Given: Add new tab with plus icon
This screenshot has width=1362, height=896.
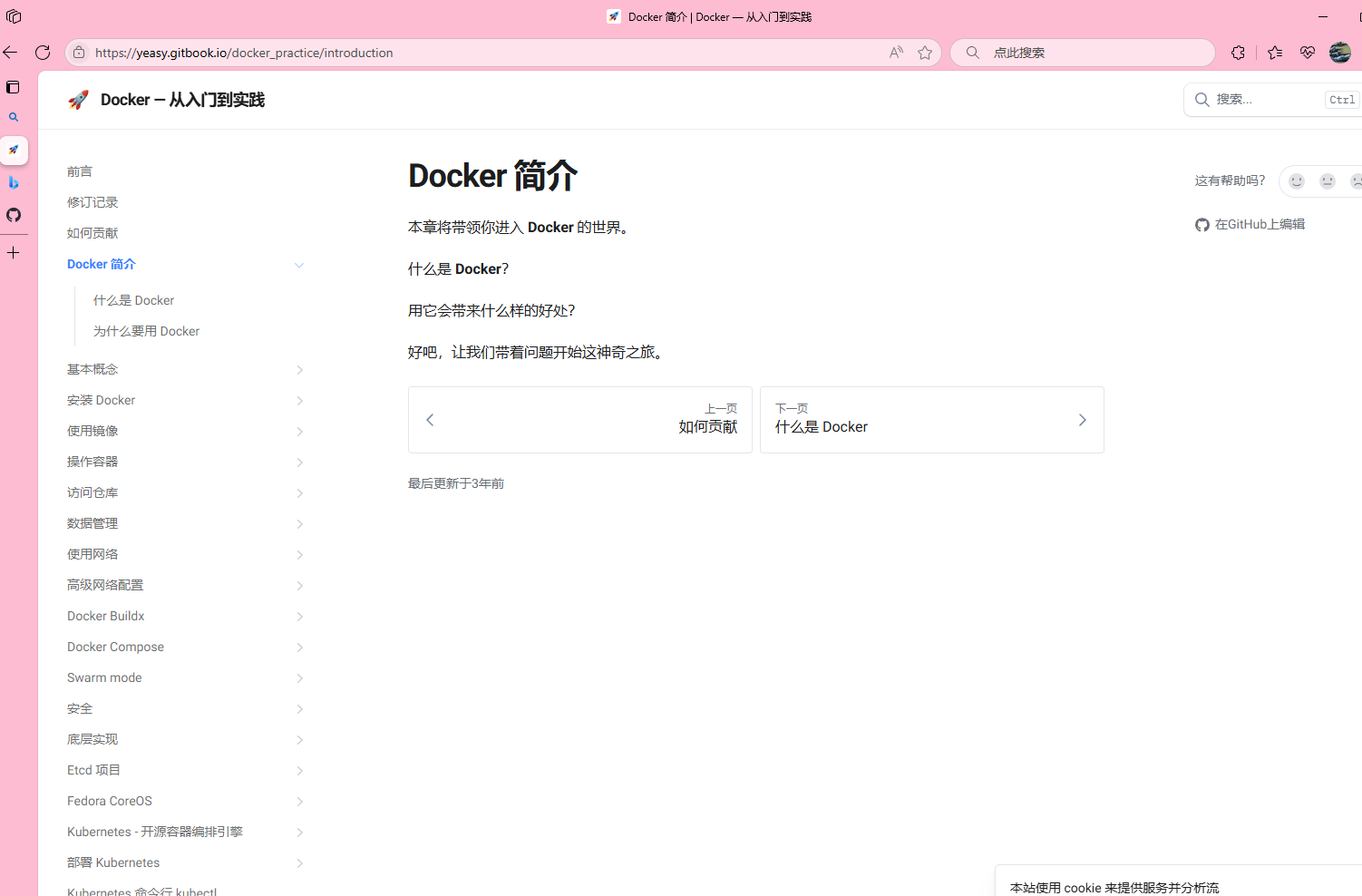Looking at the screenshot, I should click(x=14, y=253).
